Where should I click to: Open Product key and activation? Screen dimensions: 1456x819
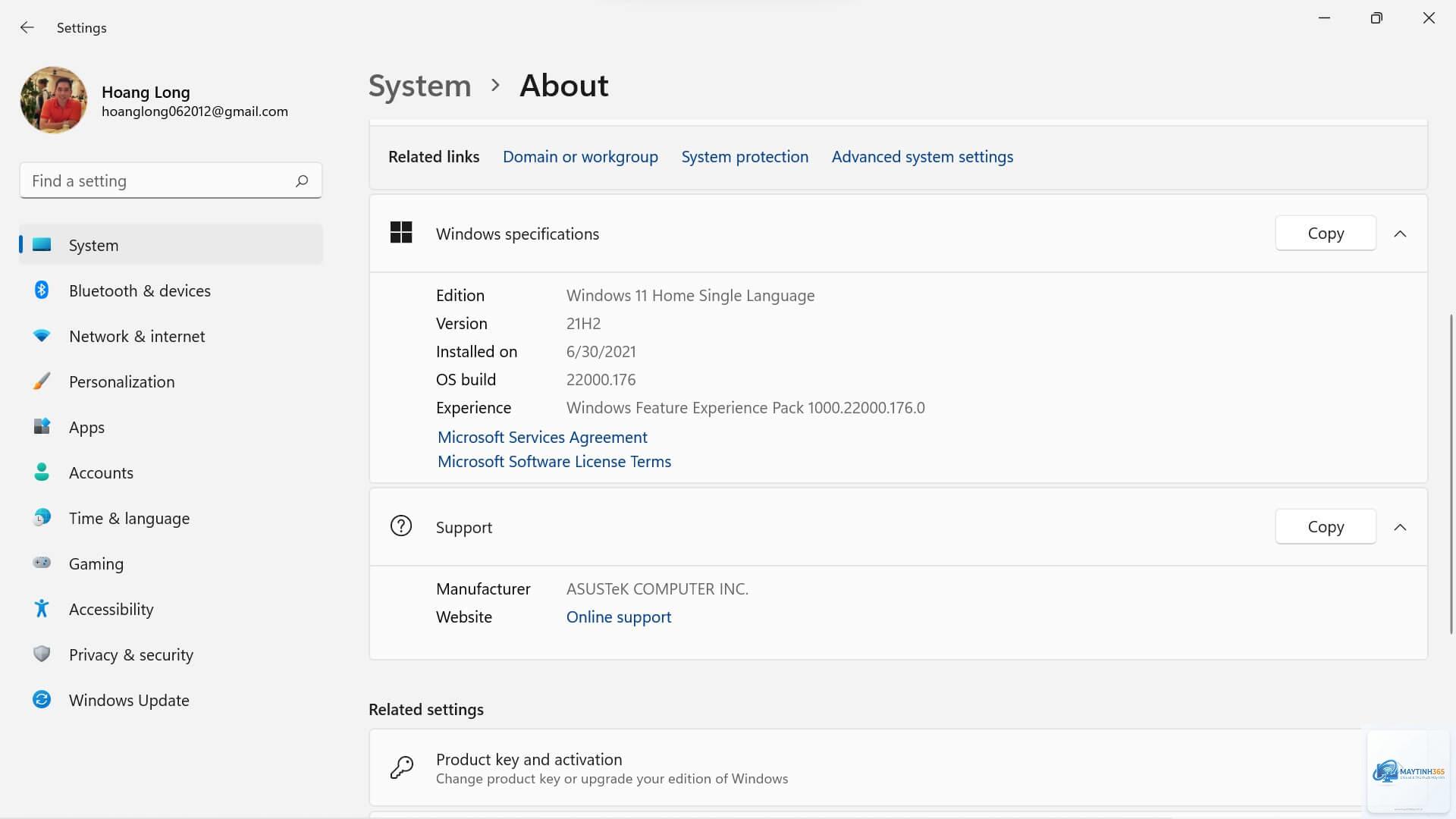click(x=898, y=767)
